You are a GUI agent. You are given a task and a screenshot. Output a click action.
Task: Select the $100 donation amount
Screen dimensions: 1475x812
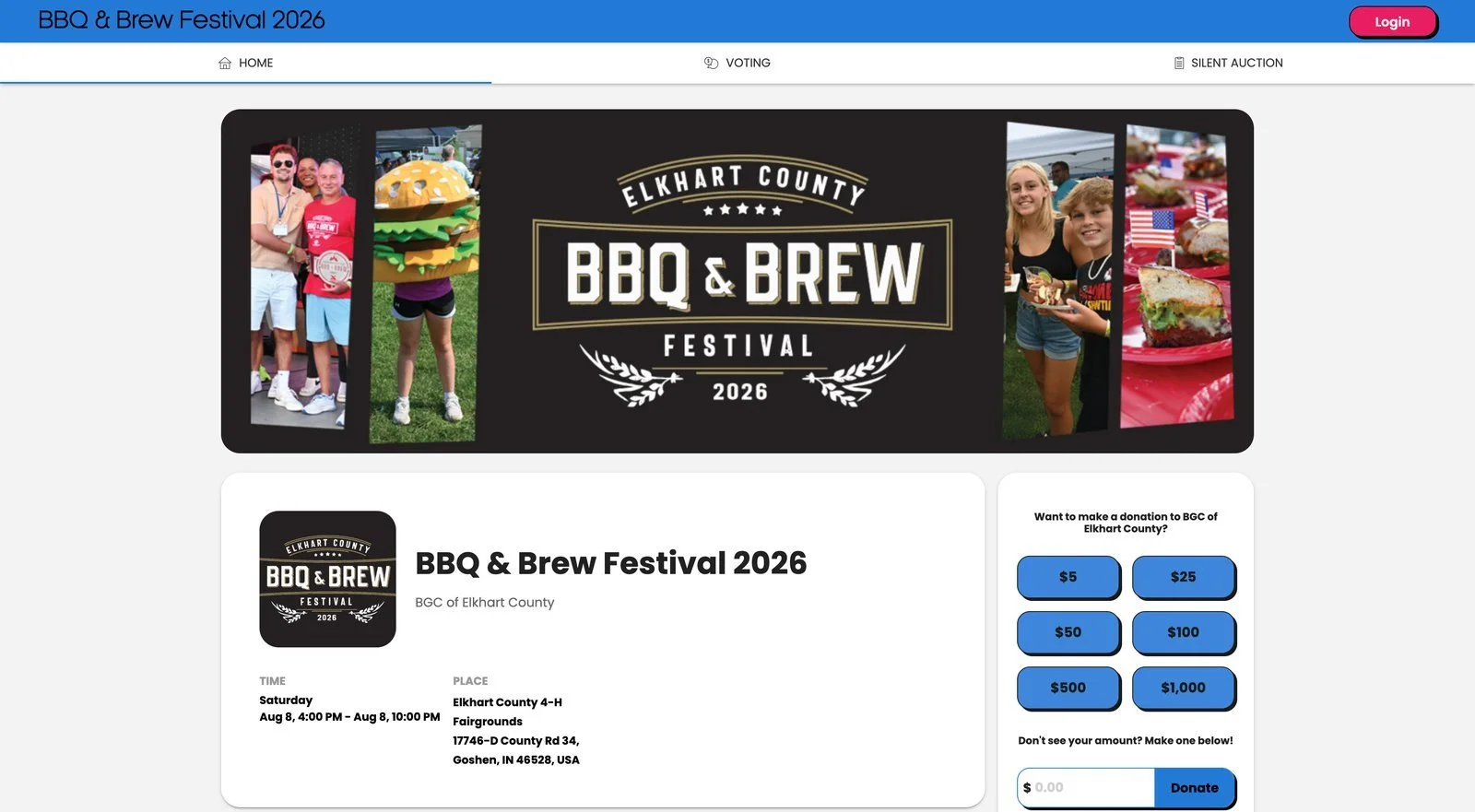tap(1184, 632)
